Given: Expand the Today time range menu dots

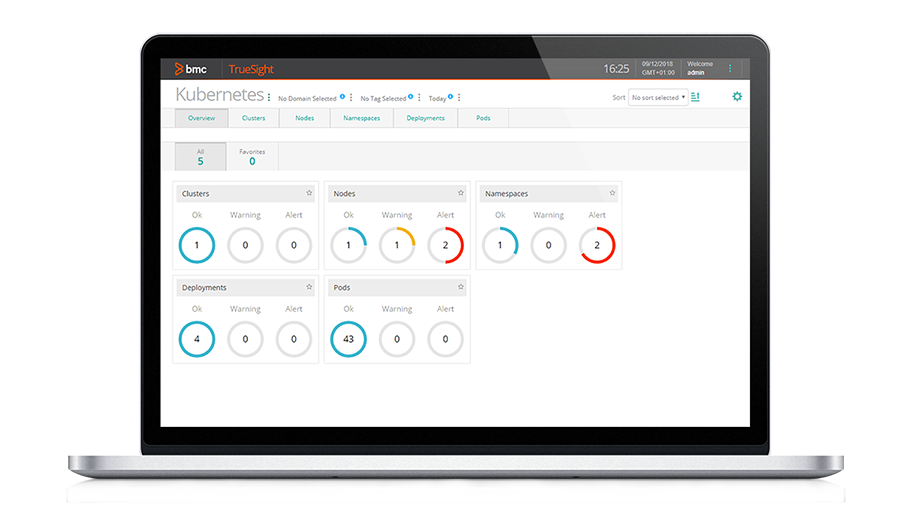Looking at the screenshot, I should coord(459,98).
